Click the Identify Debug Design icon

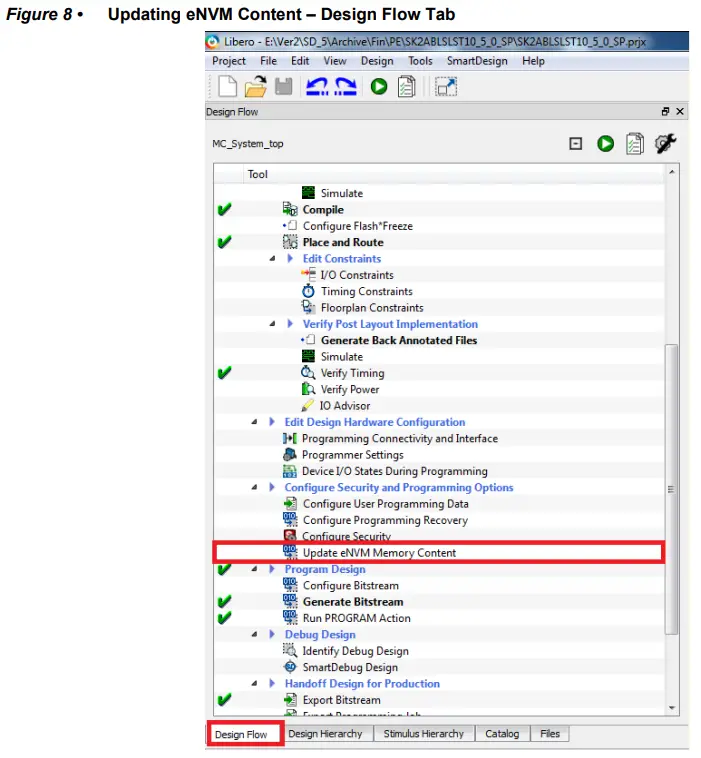290,650
